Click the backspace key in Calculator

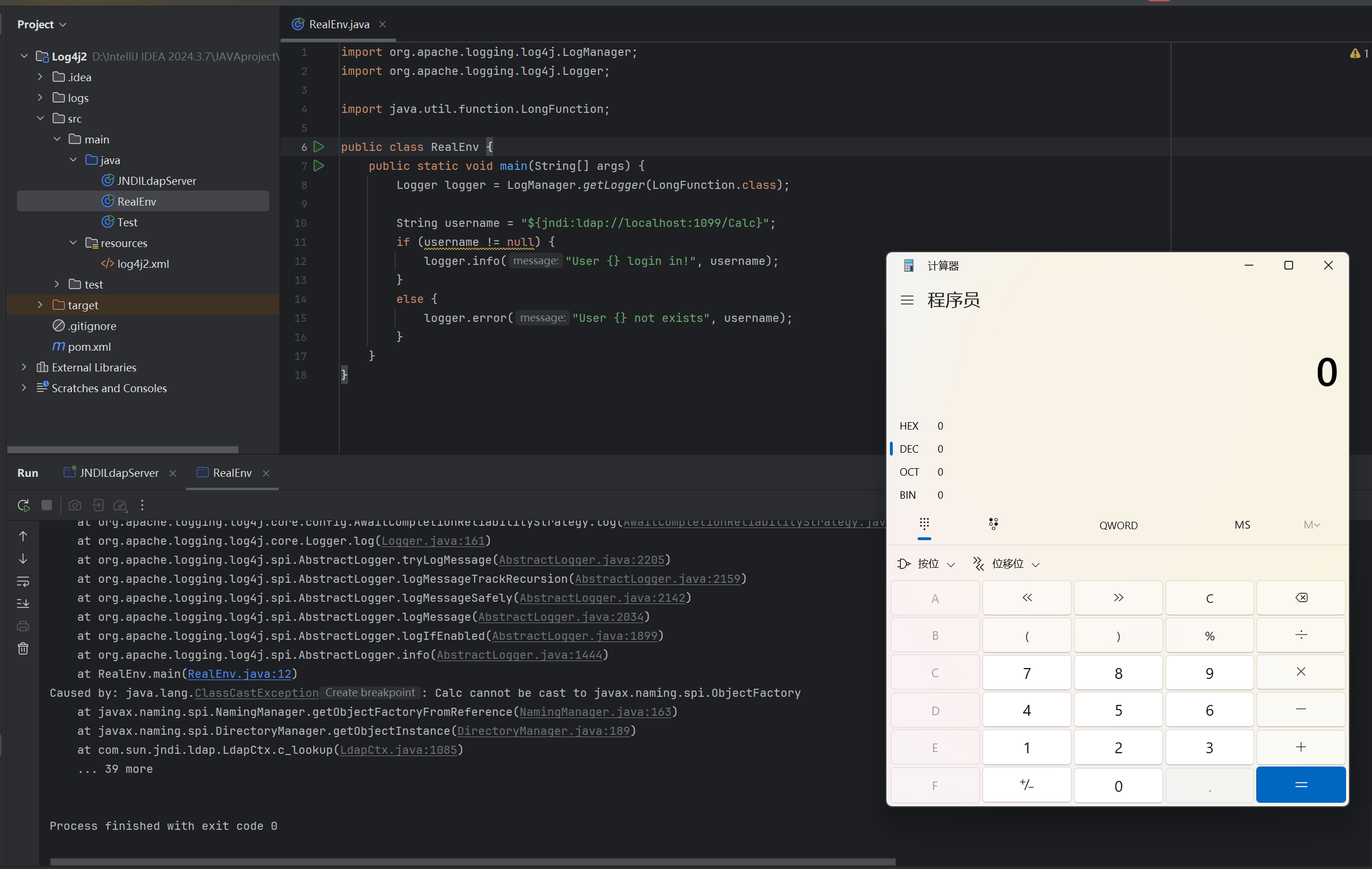pyautogui.click(x=1301, y=598)
